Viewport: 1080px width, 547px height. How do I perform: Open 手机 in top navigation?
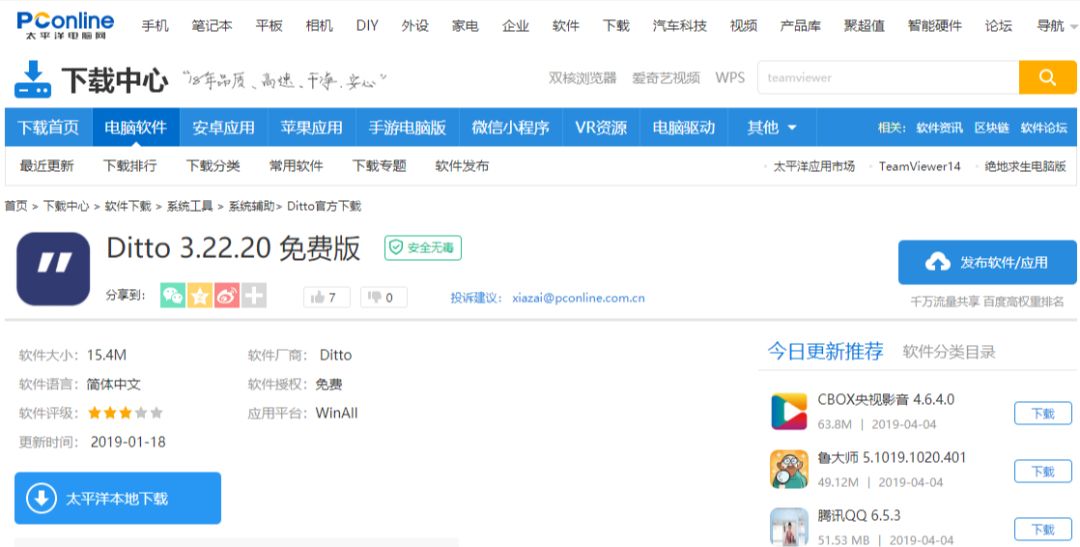[155, 25]
